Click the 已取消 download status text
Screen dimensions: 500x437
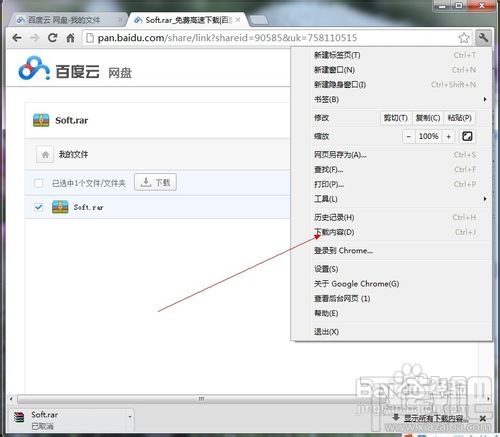tap(42, 426)
